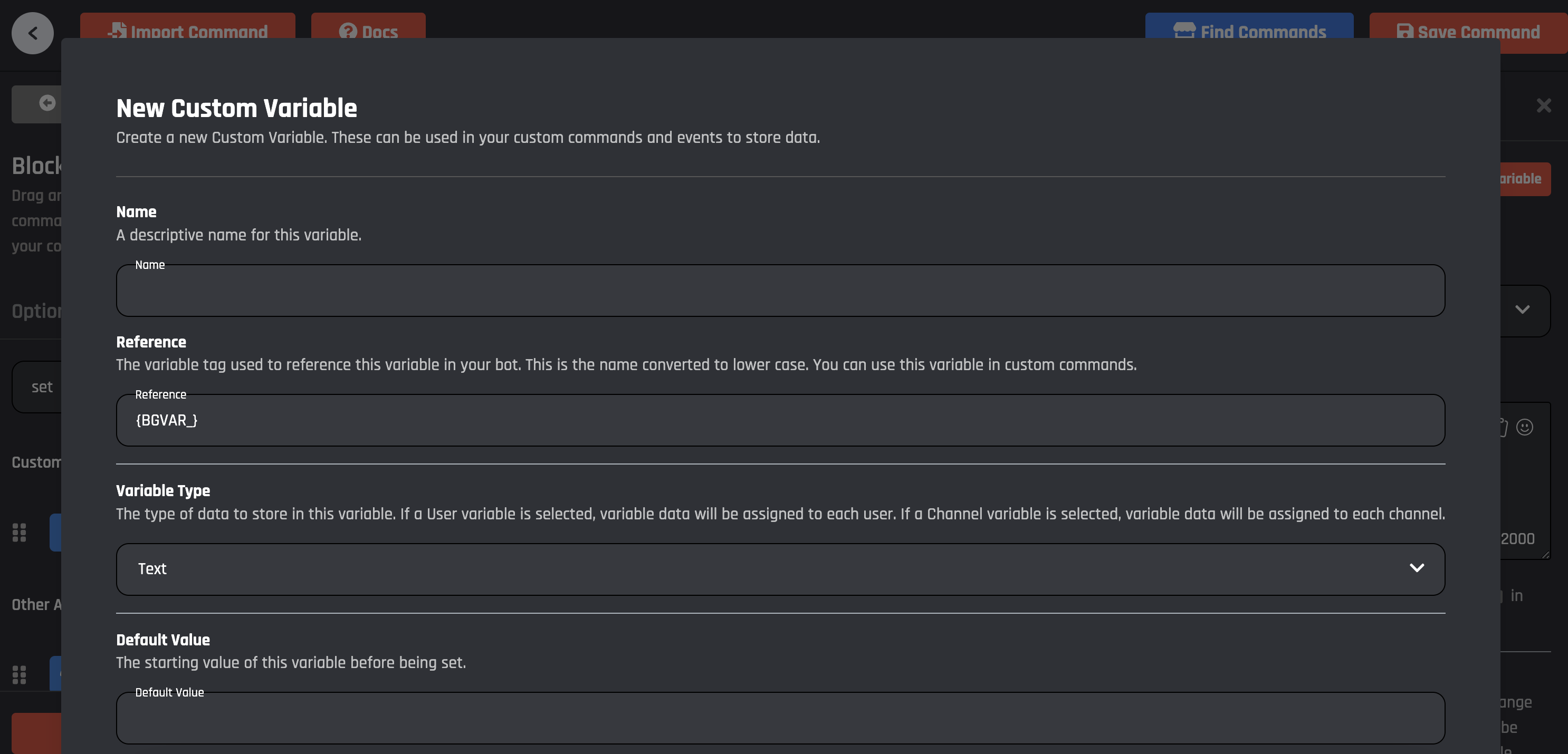The width and height of the screenshot is (1568, 754).
Task: Close the side panel with X icon
Action: tap(1543, 105)
